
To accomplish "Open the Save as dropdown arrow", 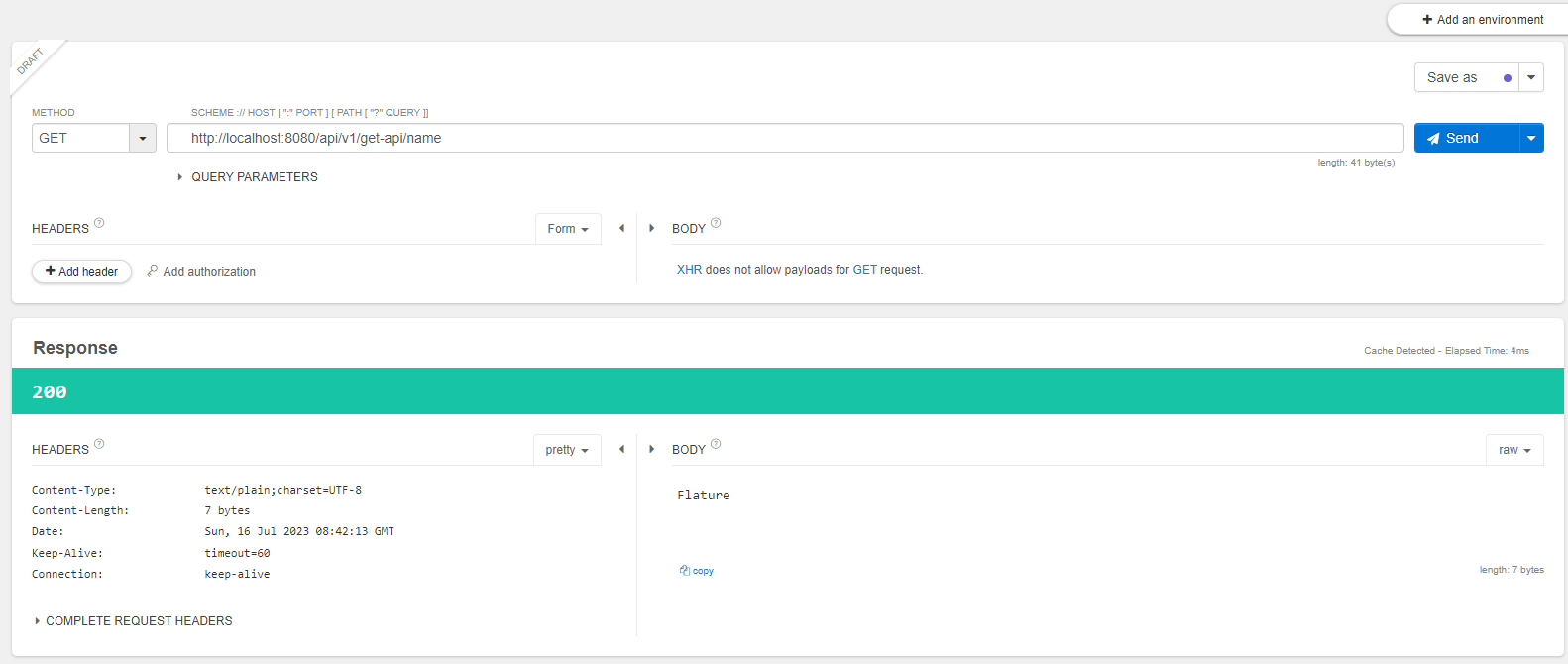I will [x=1531, y=77].
